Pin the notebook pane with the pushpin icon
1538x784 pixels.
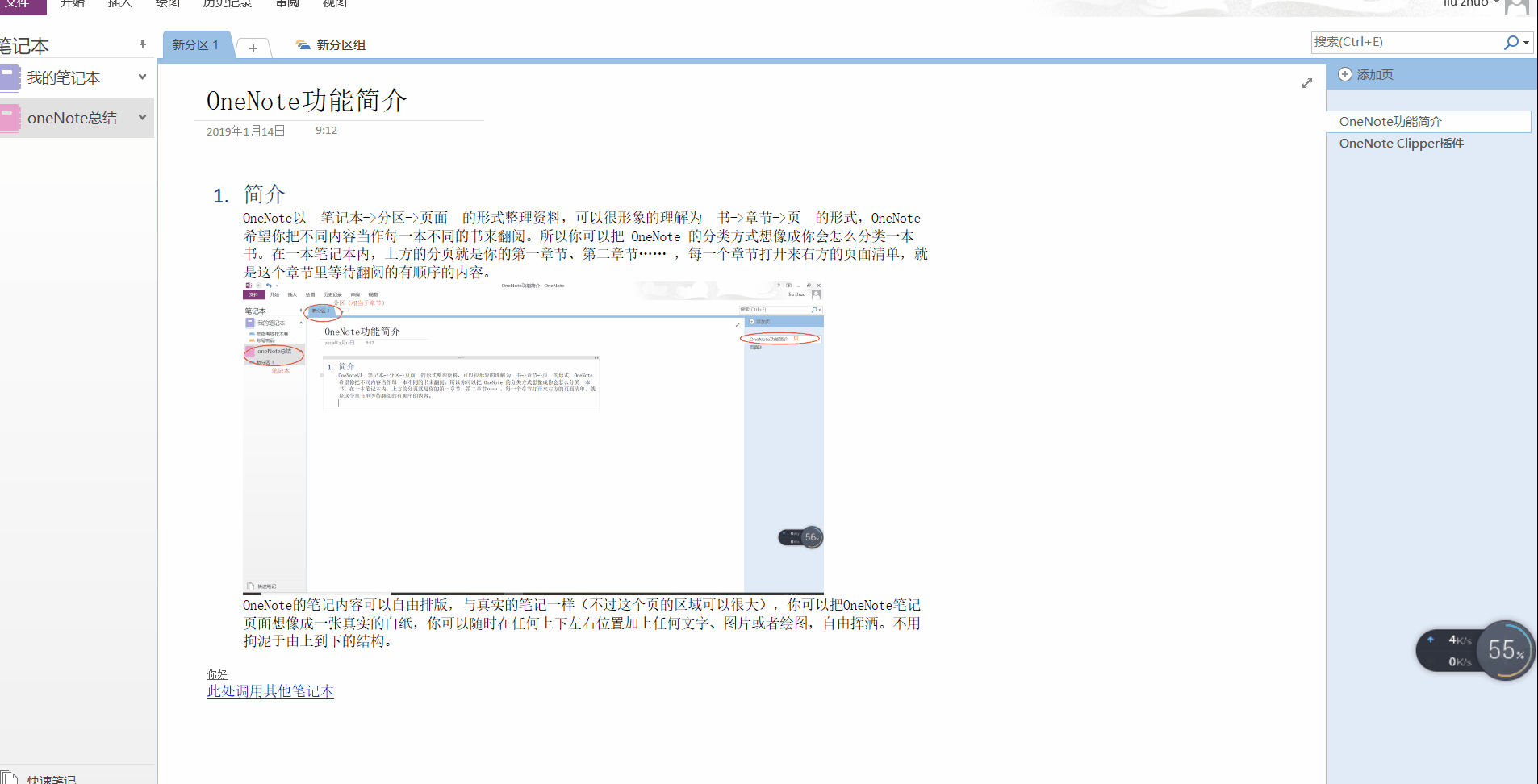click(x=143, y=44)
